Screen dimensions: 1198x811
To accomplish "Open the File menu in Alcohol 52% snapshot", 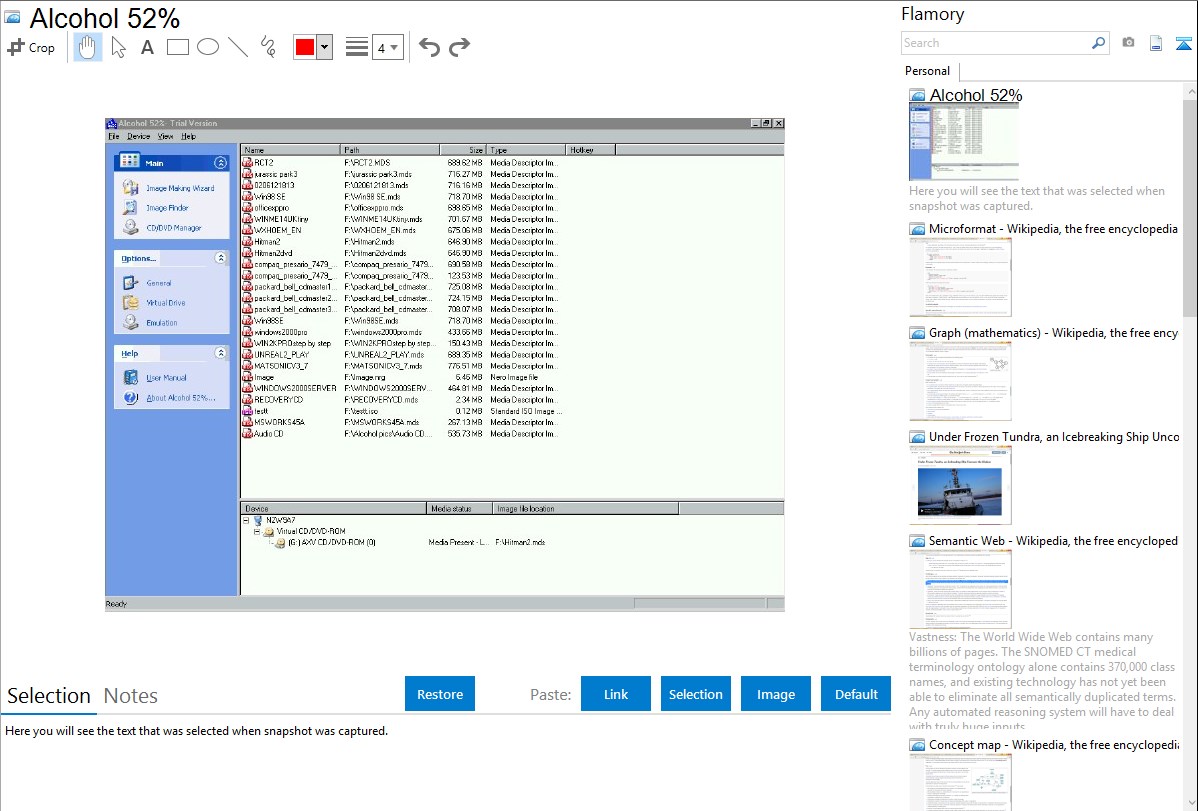I will (x=114, y=137).
